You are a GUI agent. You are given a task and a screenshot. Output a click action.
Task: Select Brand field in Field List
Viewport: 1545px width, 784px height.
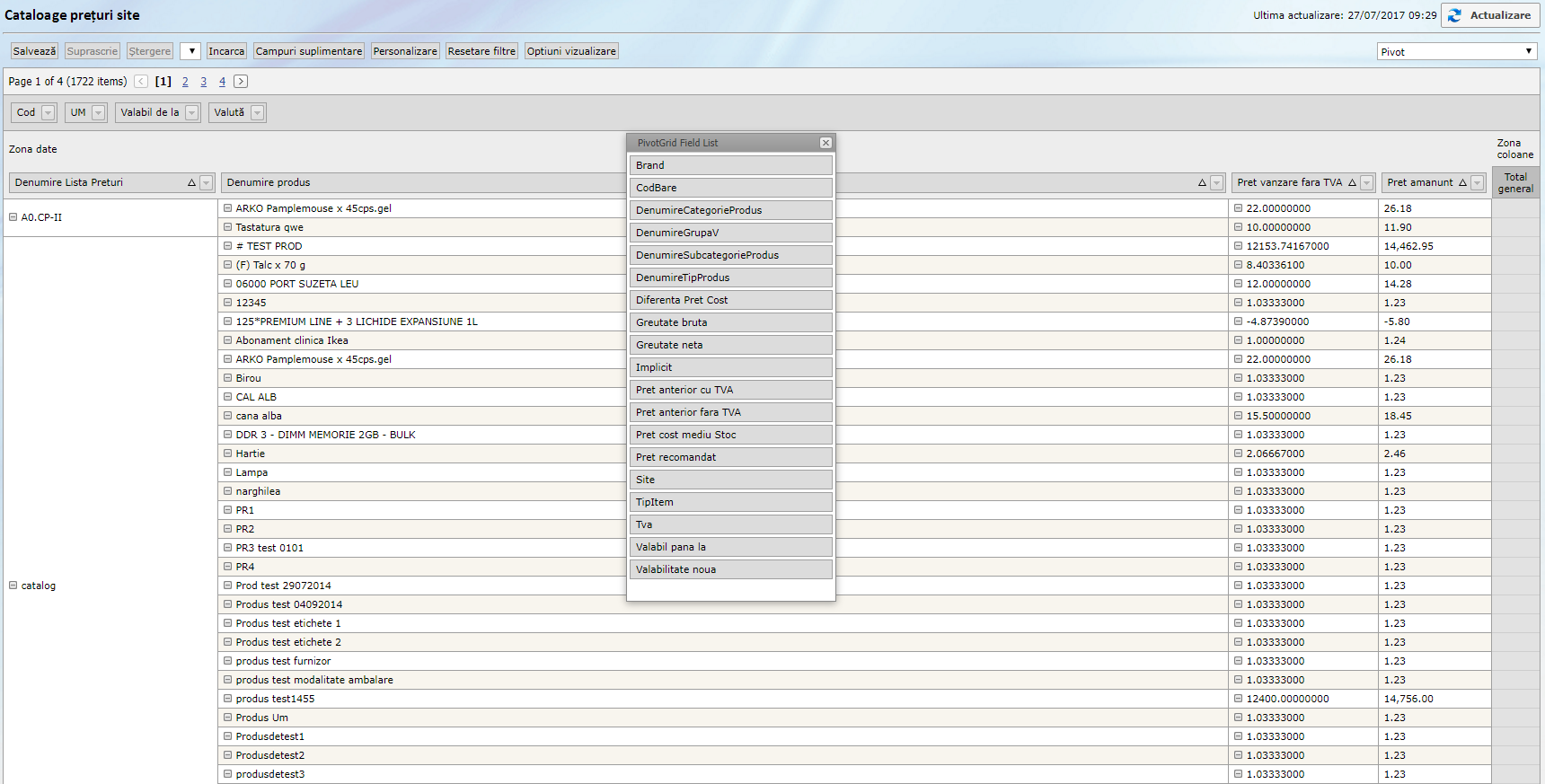pos(730,165)
